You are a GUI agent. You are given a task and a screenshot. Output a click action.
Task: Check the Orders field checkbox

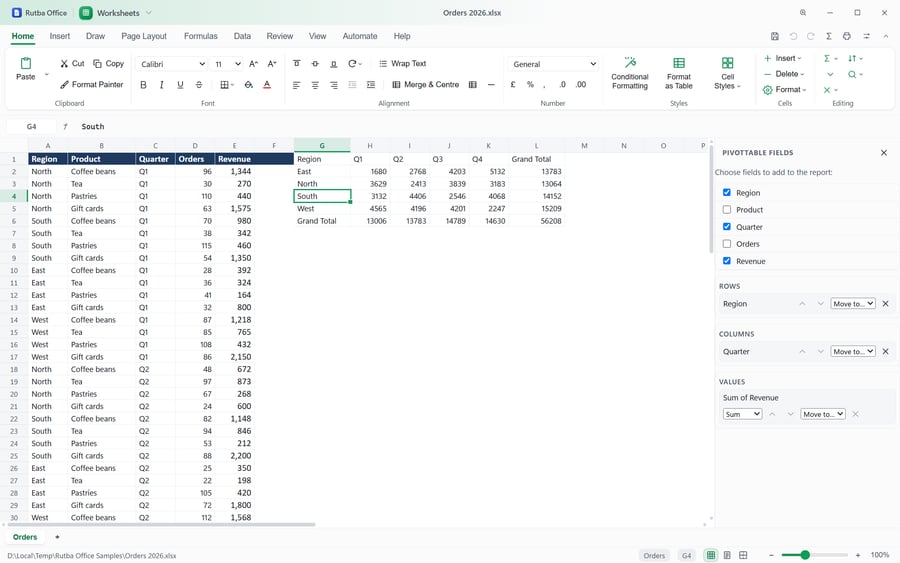tap(727, 243)
